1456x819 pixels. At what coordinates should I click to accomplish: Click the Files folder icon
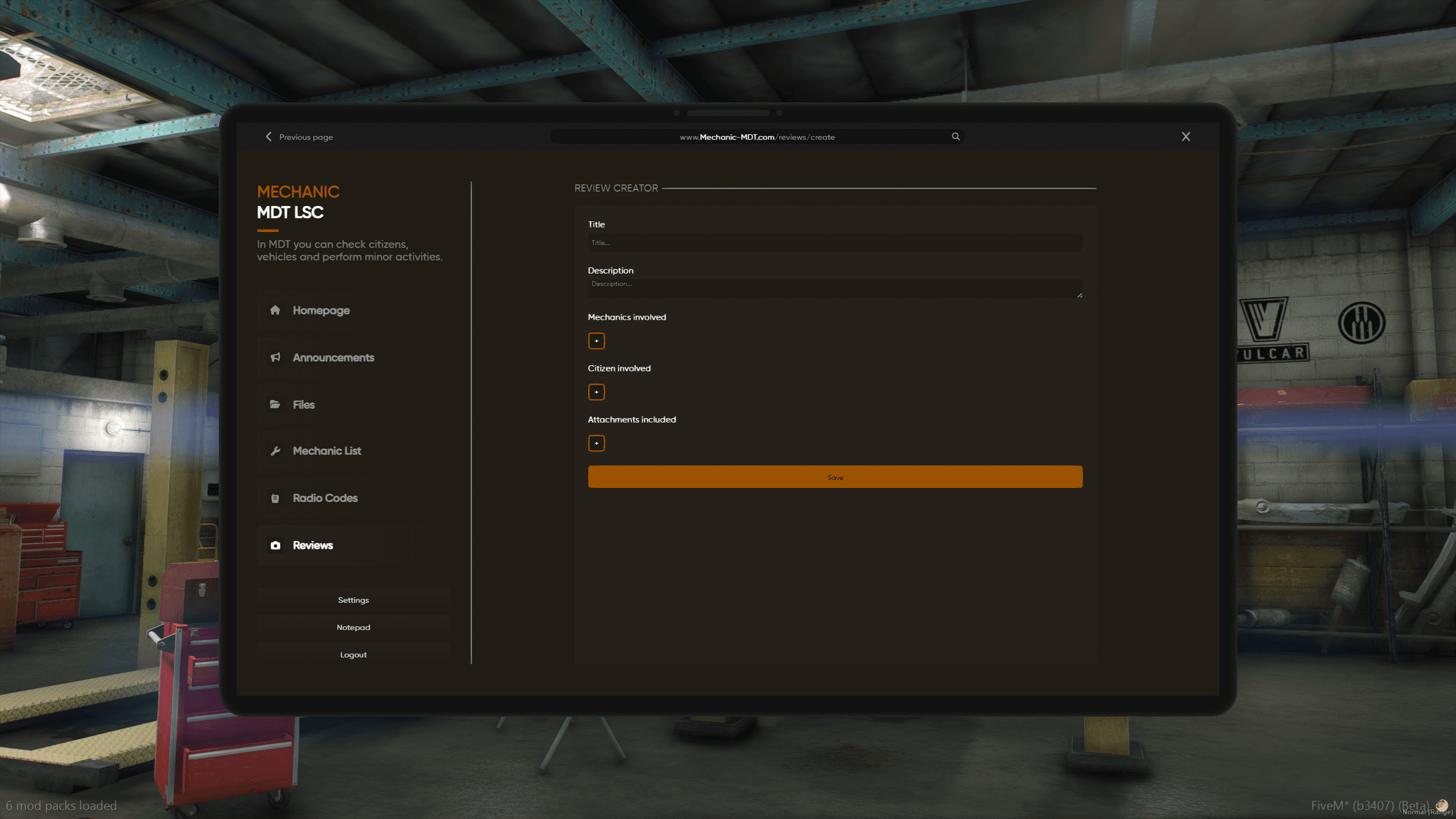(275, 404)
